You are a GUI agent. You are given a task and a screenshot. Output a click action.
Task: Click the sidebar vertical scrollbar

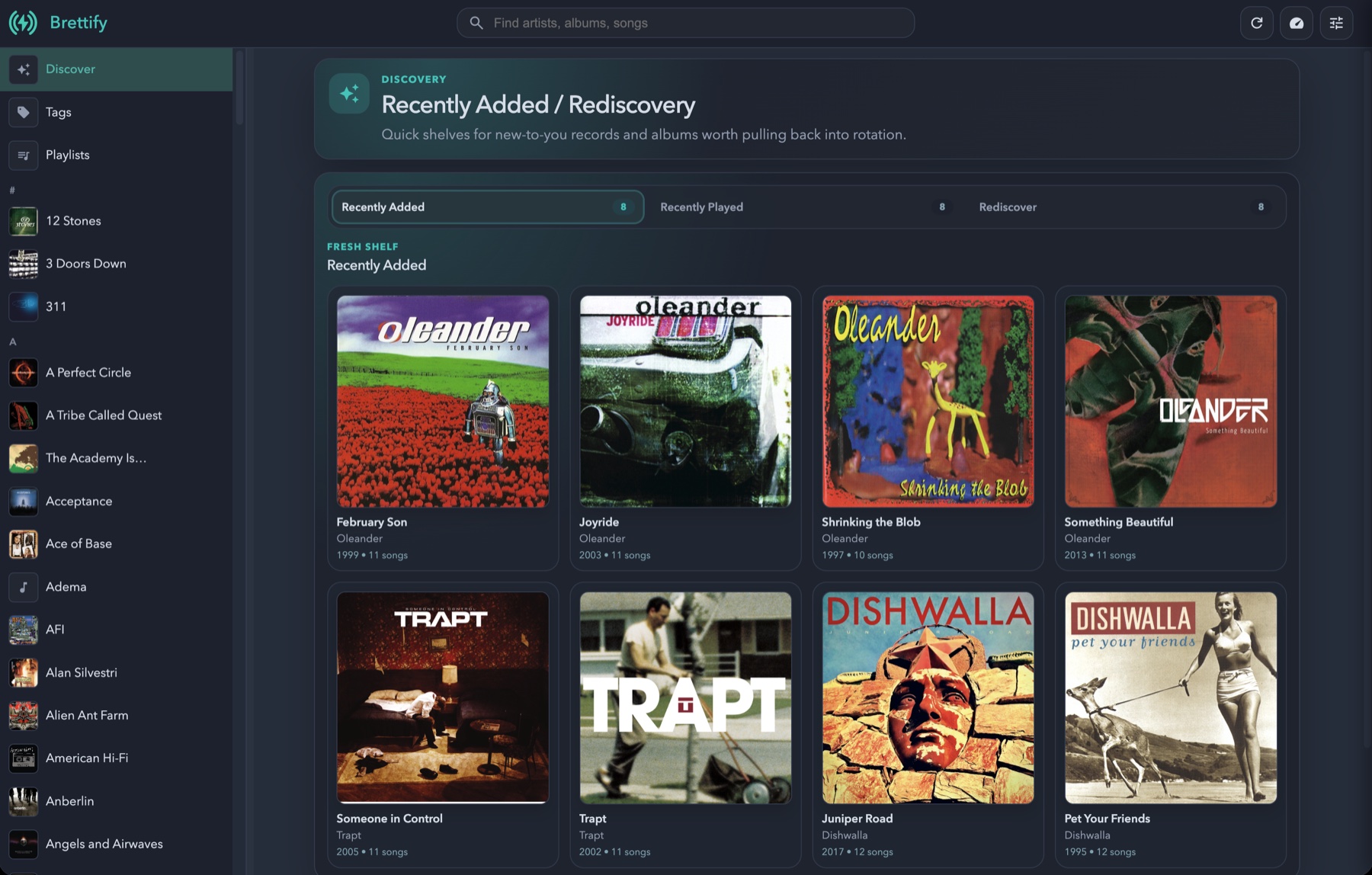coord(239,88)
